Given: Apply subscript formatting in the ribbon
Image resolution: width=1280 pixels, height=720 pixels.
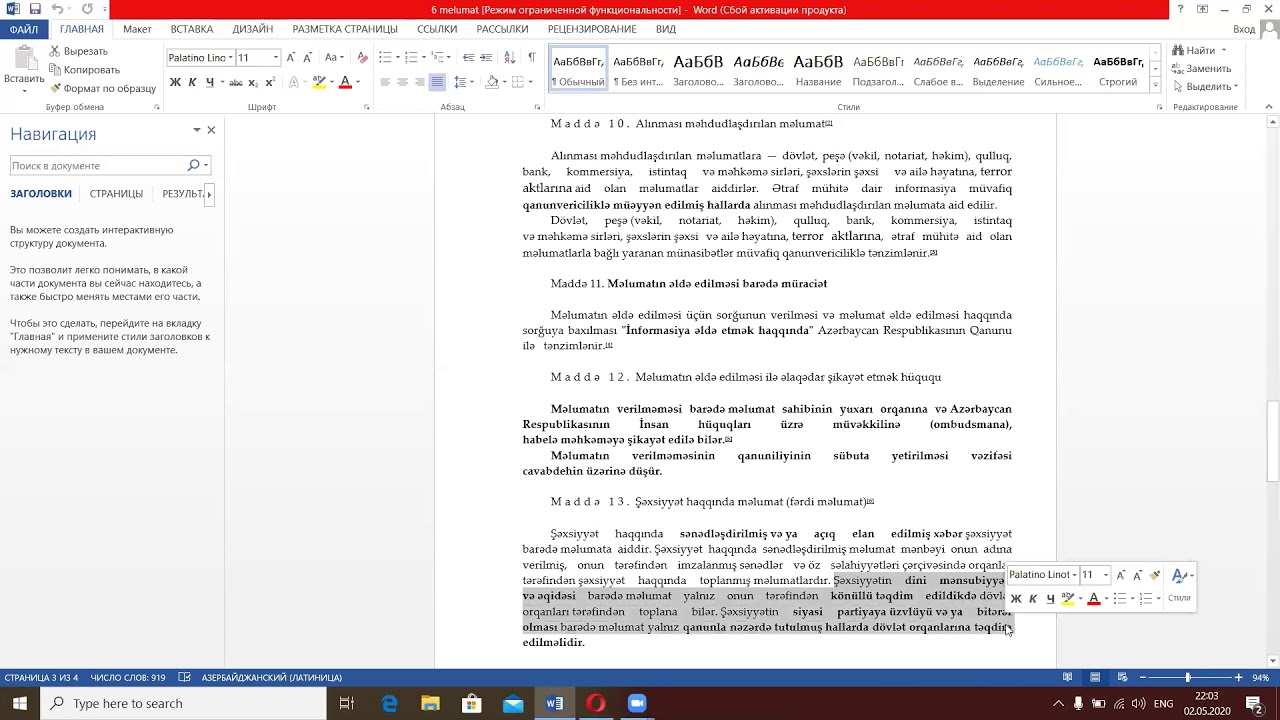Looking at the screenshot, I should (252, 82).
